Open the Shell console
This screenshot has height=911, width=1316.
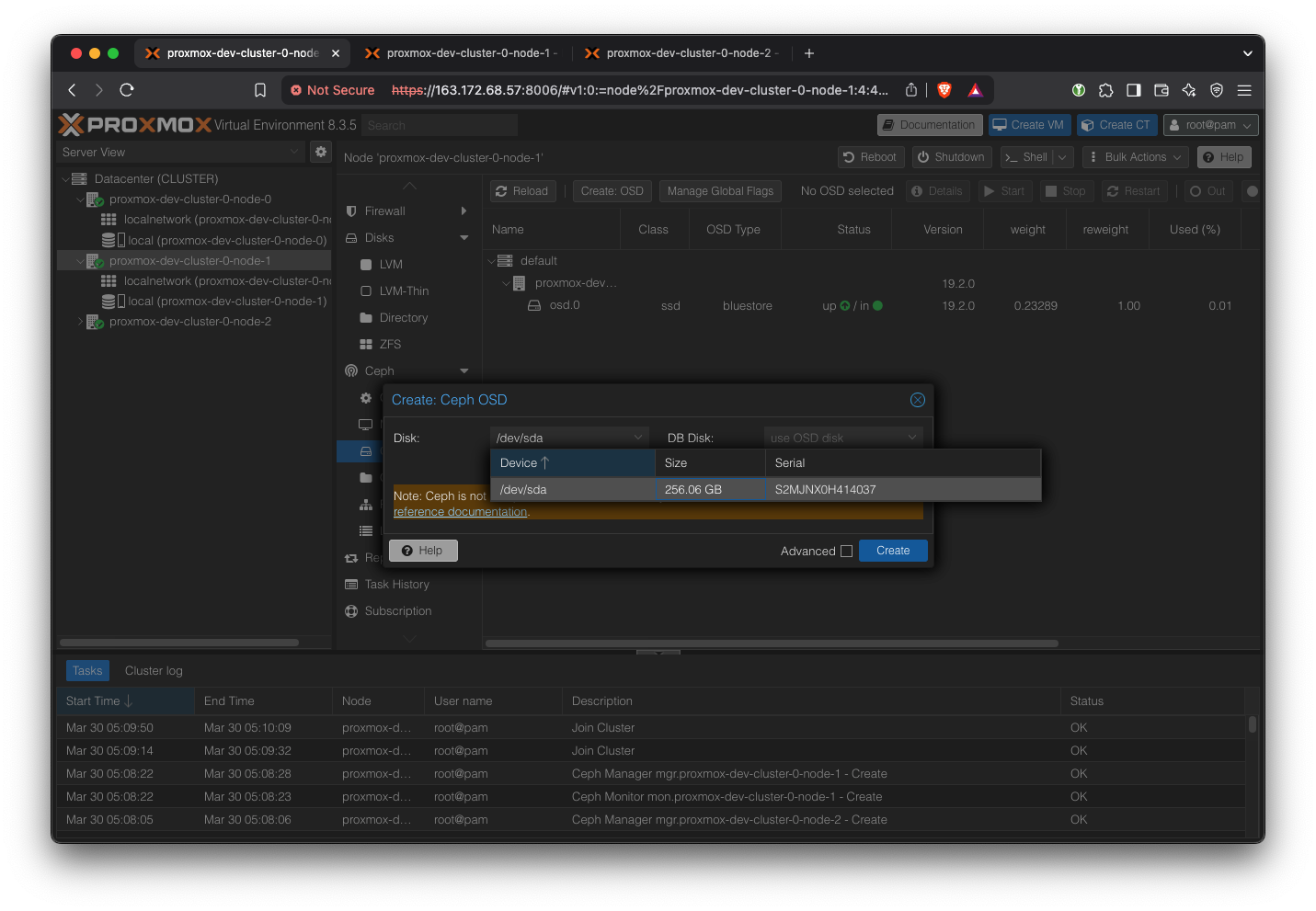pyautogui.click(x=1025, y=157)
